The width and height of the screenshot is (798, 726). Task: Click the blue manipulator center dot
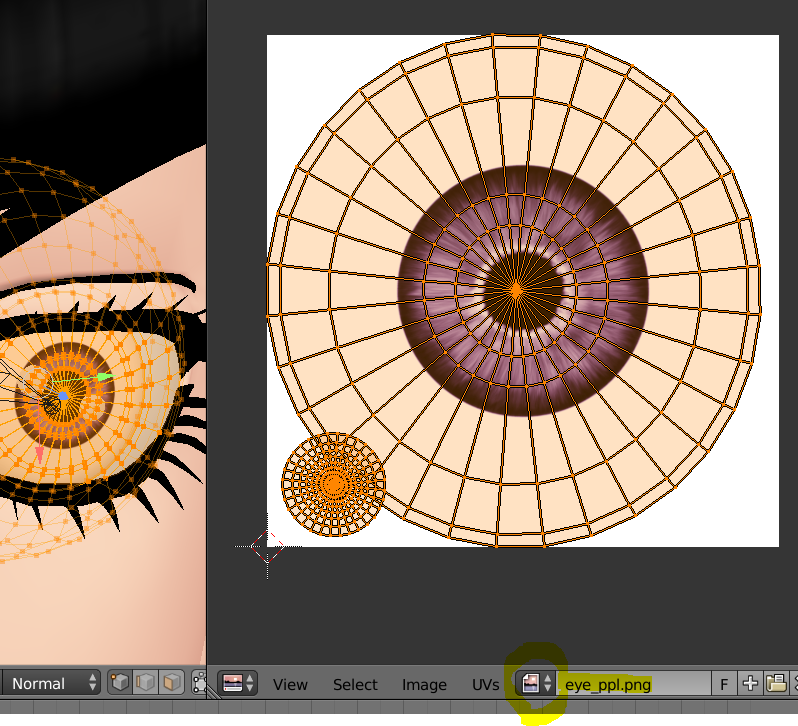63,395
